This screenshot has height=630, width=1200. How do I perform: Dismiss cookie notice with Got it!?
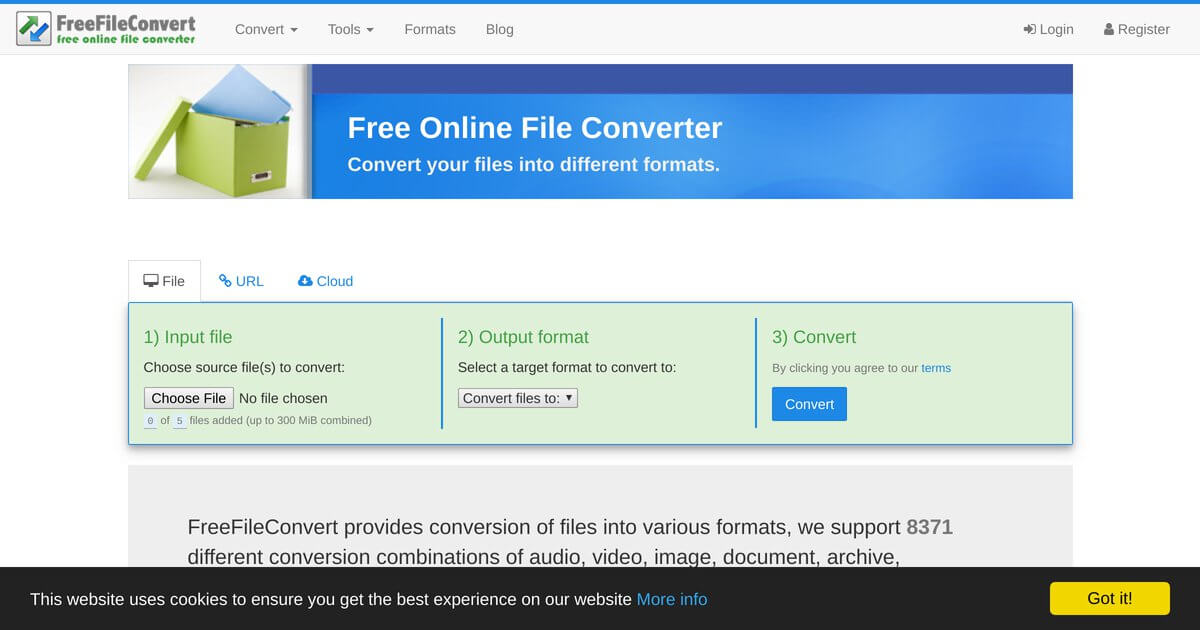(1110, 598)
